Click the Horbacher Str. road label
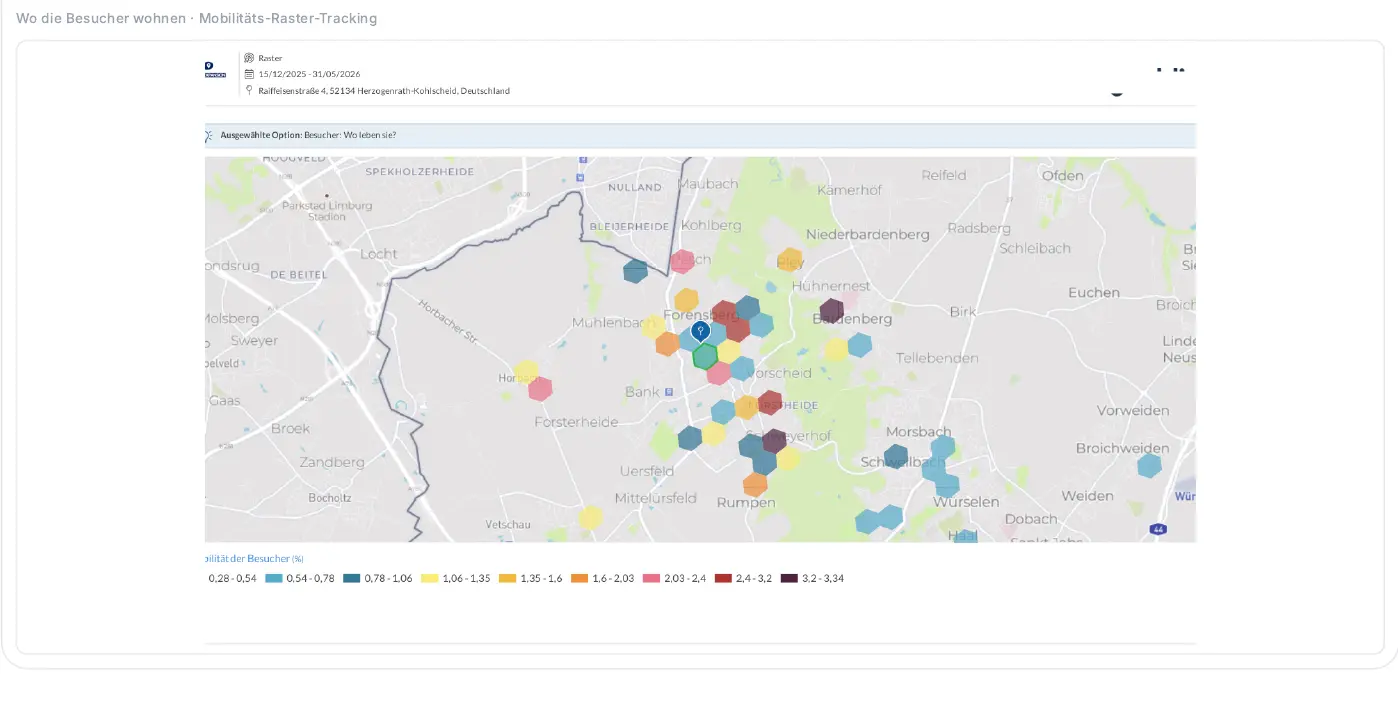Image resolution: width=1398 pixels, height=725 pixels. pos(448,322)
